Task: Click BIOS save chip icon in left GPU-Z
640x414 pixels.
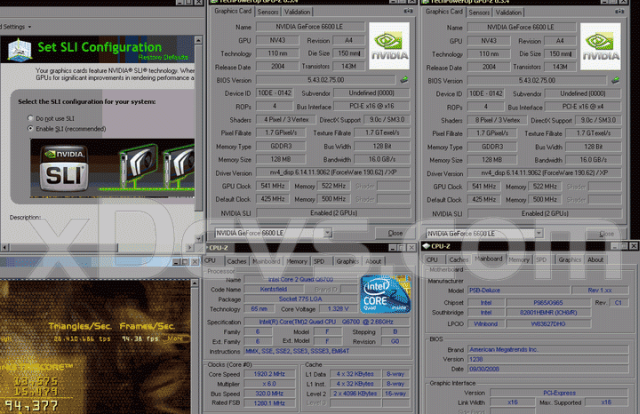Action: coord(404,80)
